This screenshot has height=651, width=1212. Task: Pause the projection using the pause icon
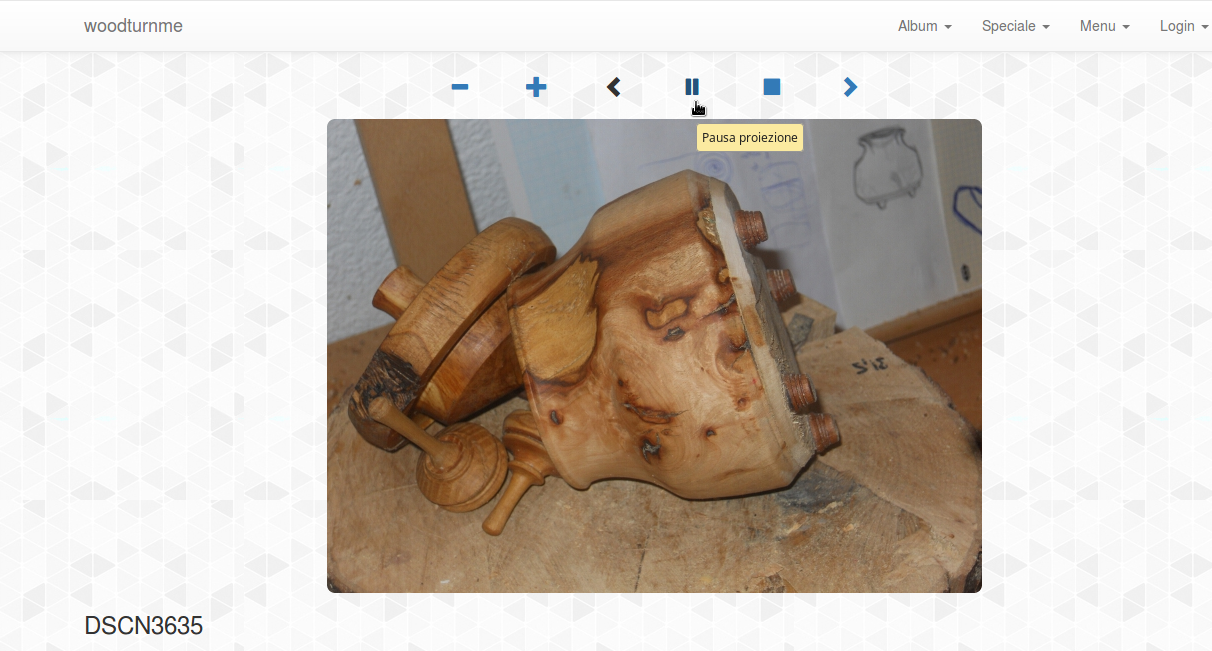click(692, 87)
